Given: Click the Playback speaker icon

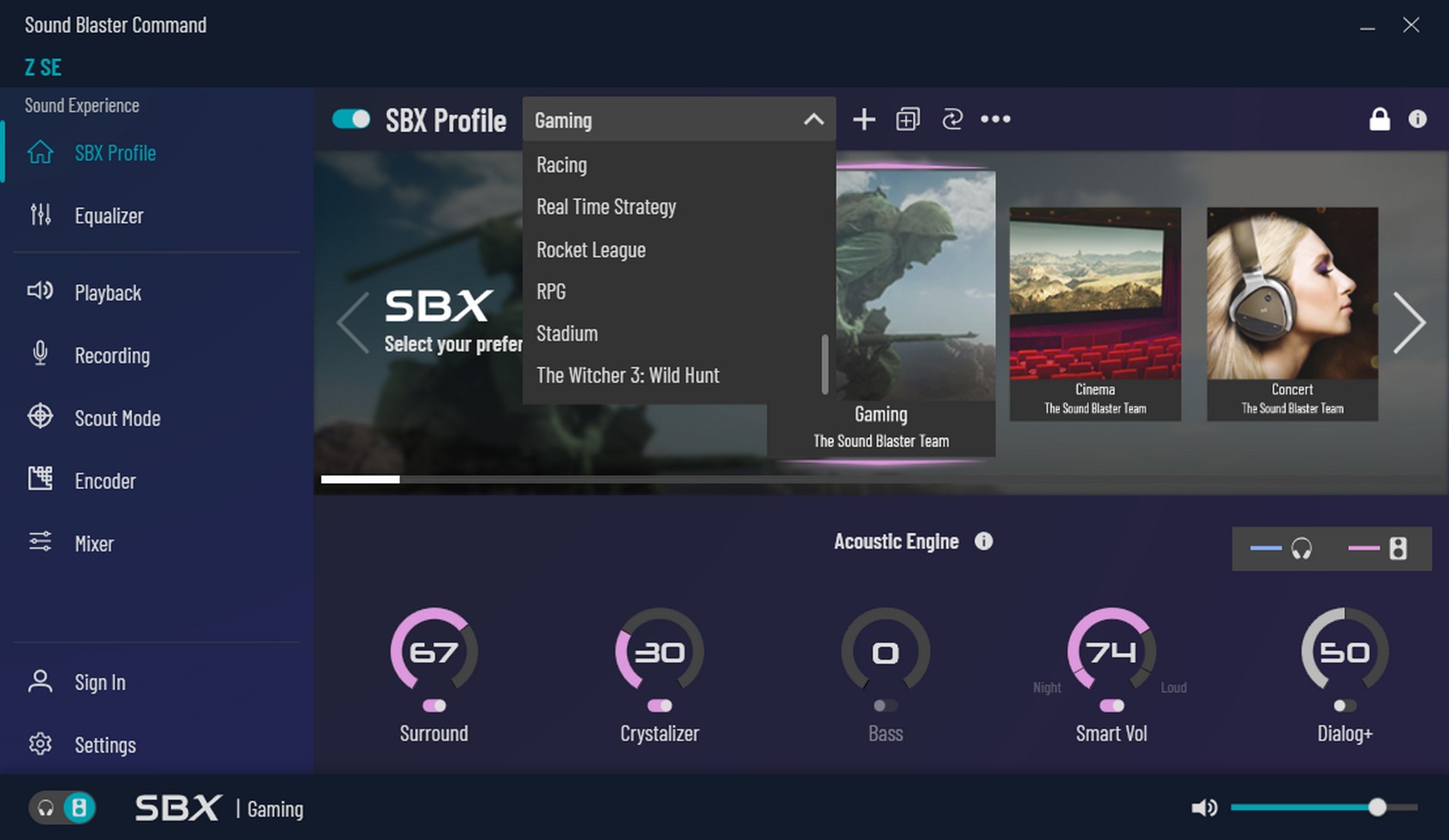Looking at the screenshot, I should point(41,291).
